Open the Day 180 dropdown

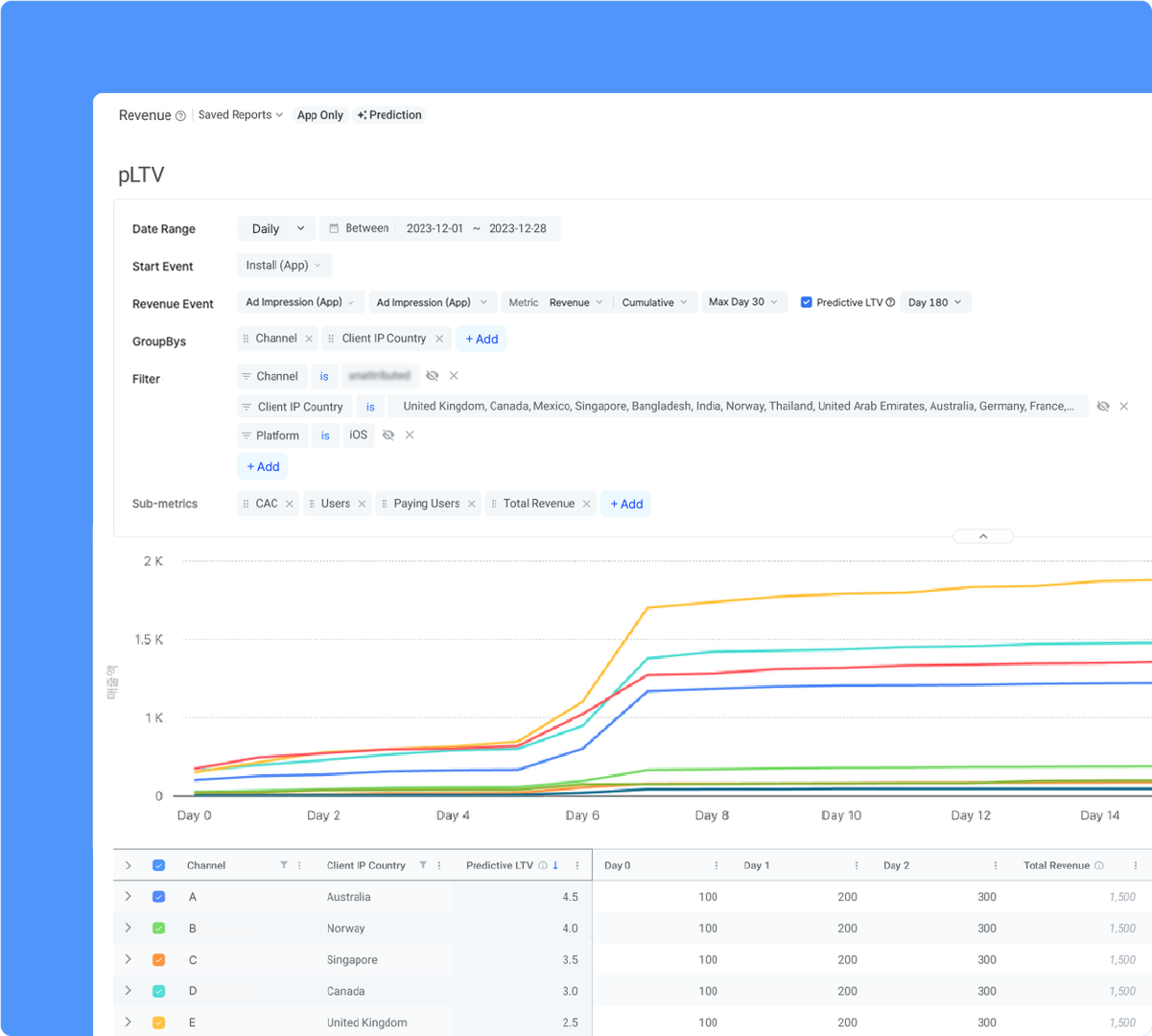pos(935,302)
